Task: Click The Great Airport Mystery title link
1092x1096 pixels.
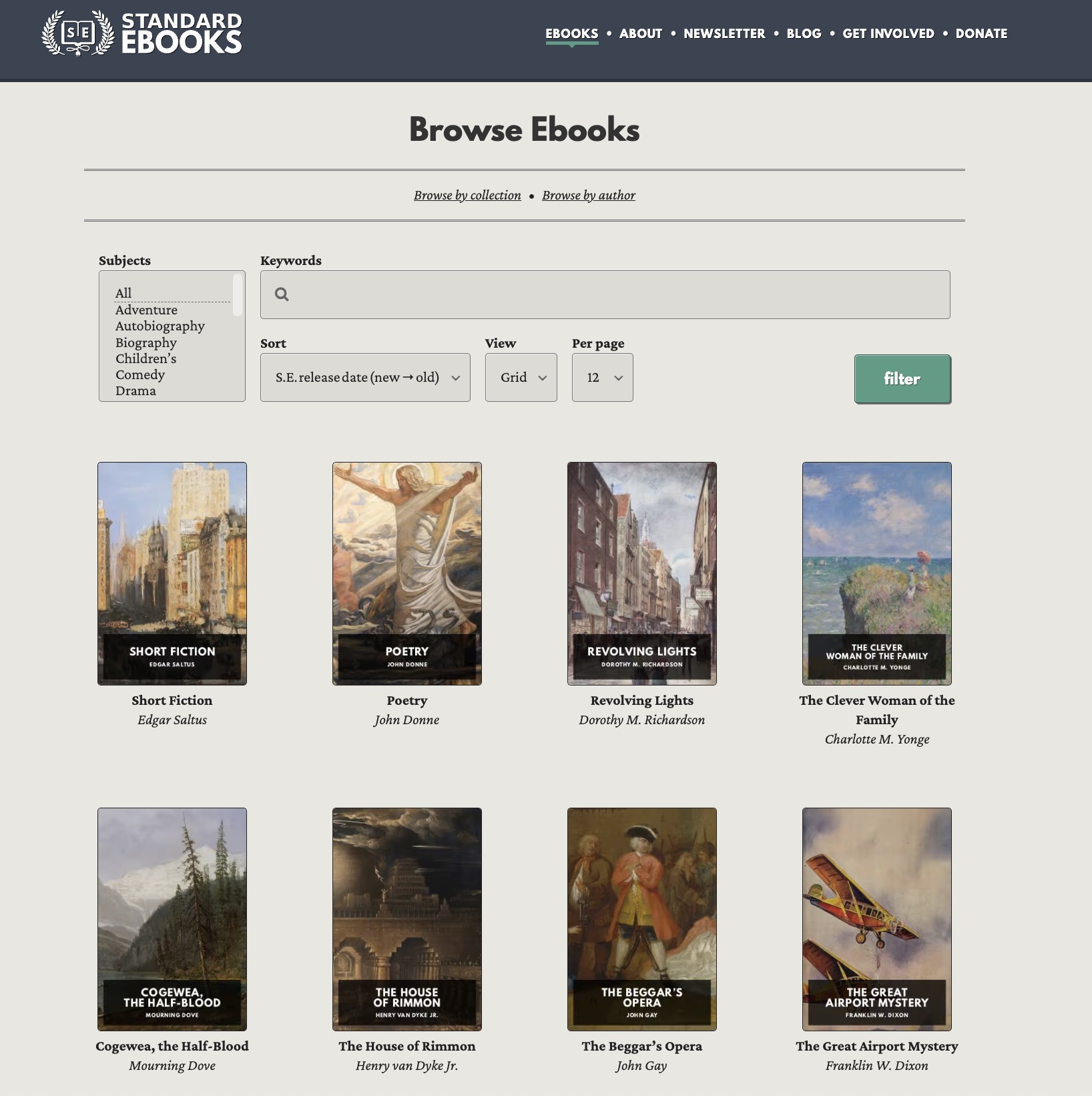Action: (877, 1046)
